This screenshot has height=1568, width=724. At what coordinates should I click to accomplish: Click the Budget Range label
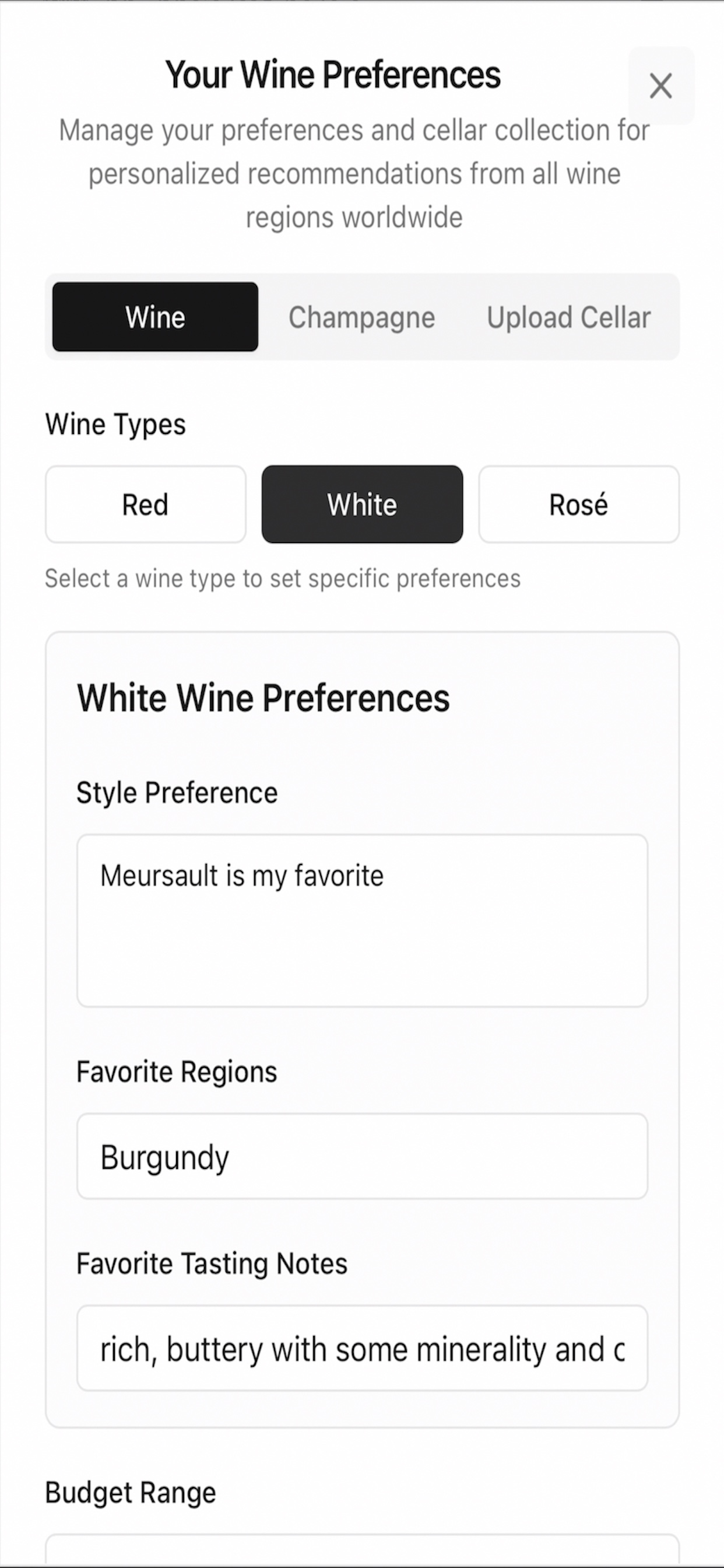[x=130, y=1493]
